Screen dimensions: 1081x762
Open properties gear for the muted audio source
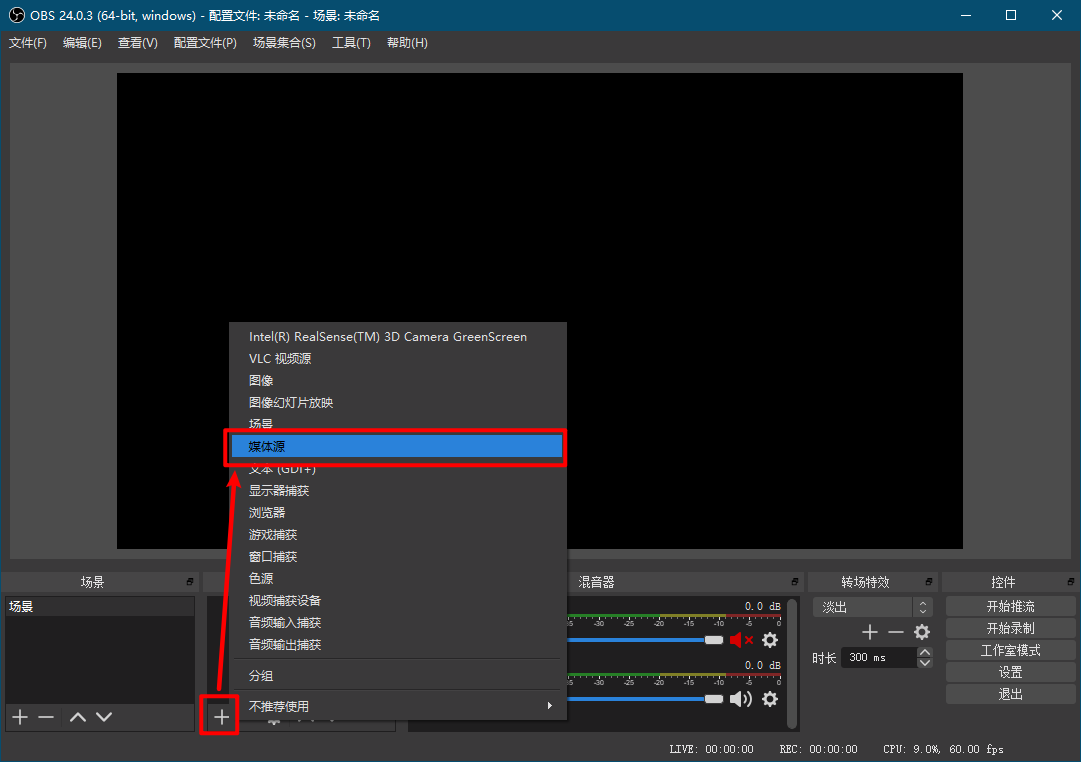[x=769, y=640]
